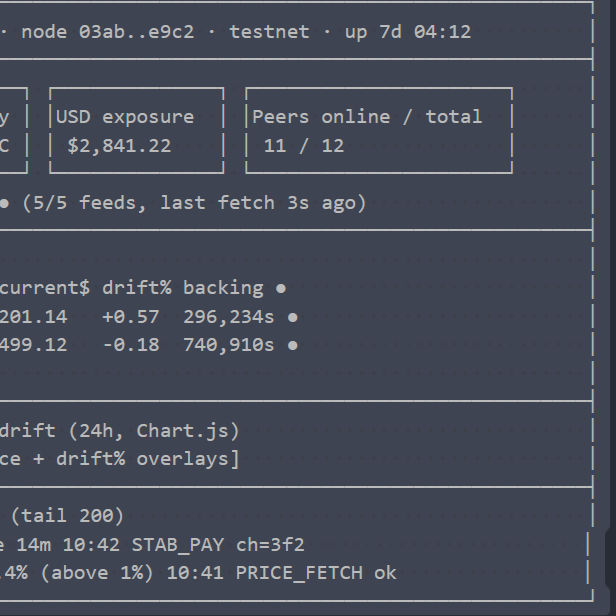616x616 pixels.
Task: Click the drift (24h, Chart.js) chart title
Action: (119, 431)
